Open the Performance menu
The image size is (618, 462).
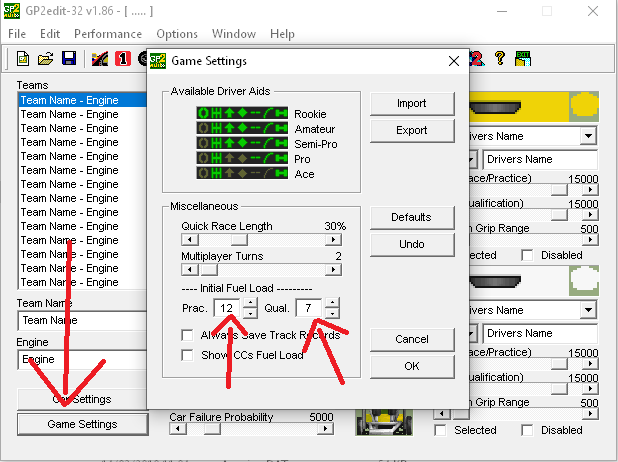click(107, 34)
